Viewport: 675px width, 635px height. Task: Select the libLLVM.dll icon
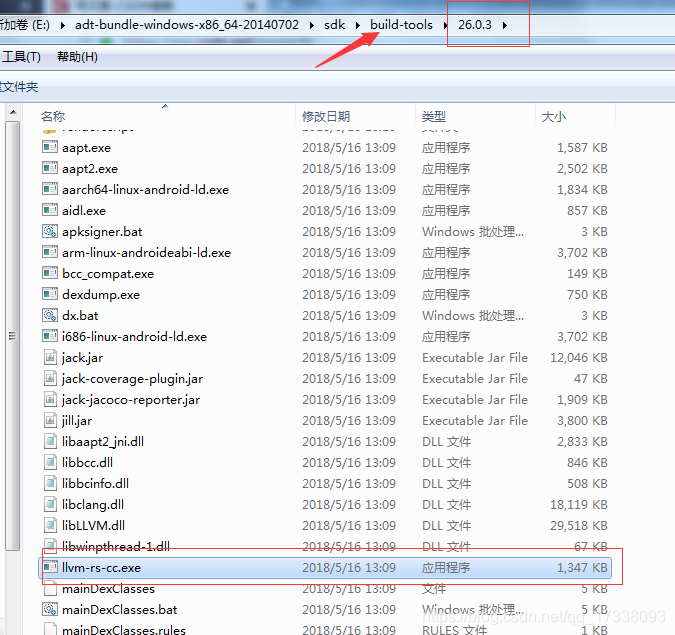(50, 525)
